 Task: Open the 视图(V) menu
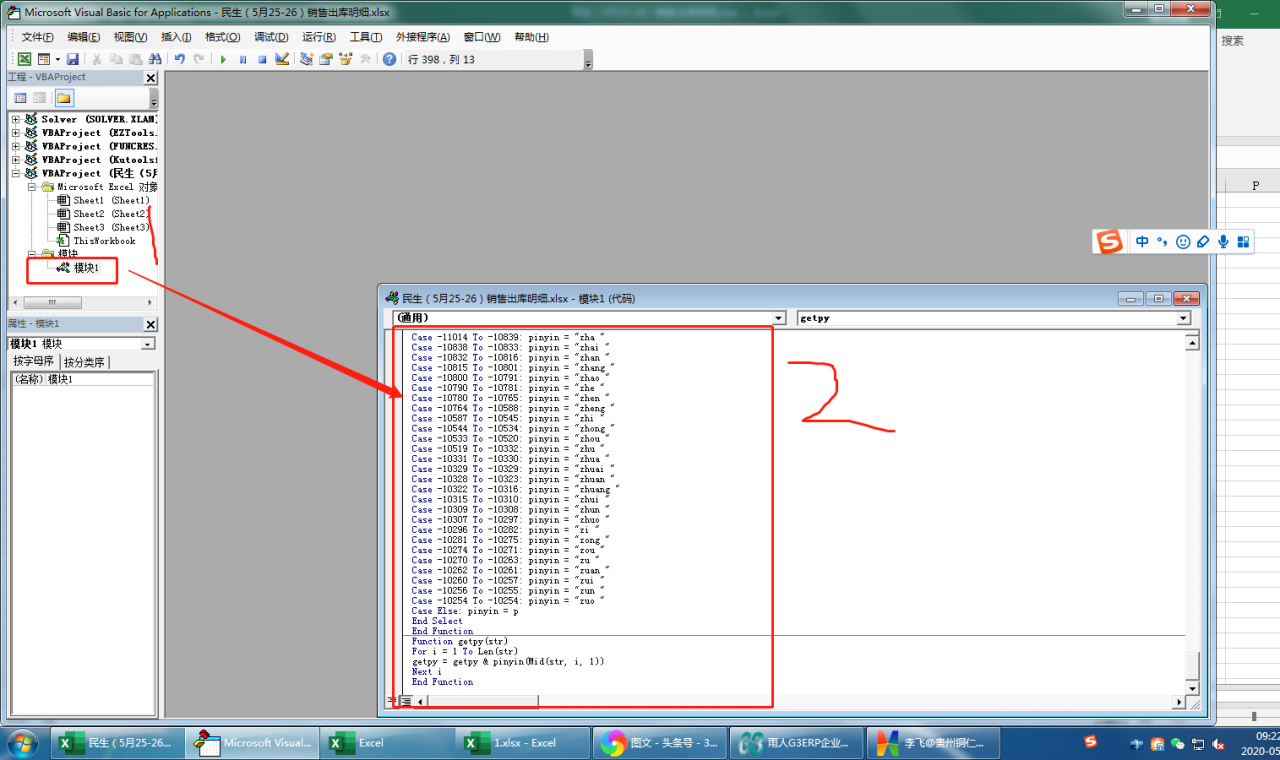[130, 37]
